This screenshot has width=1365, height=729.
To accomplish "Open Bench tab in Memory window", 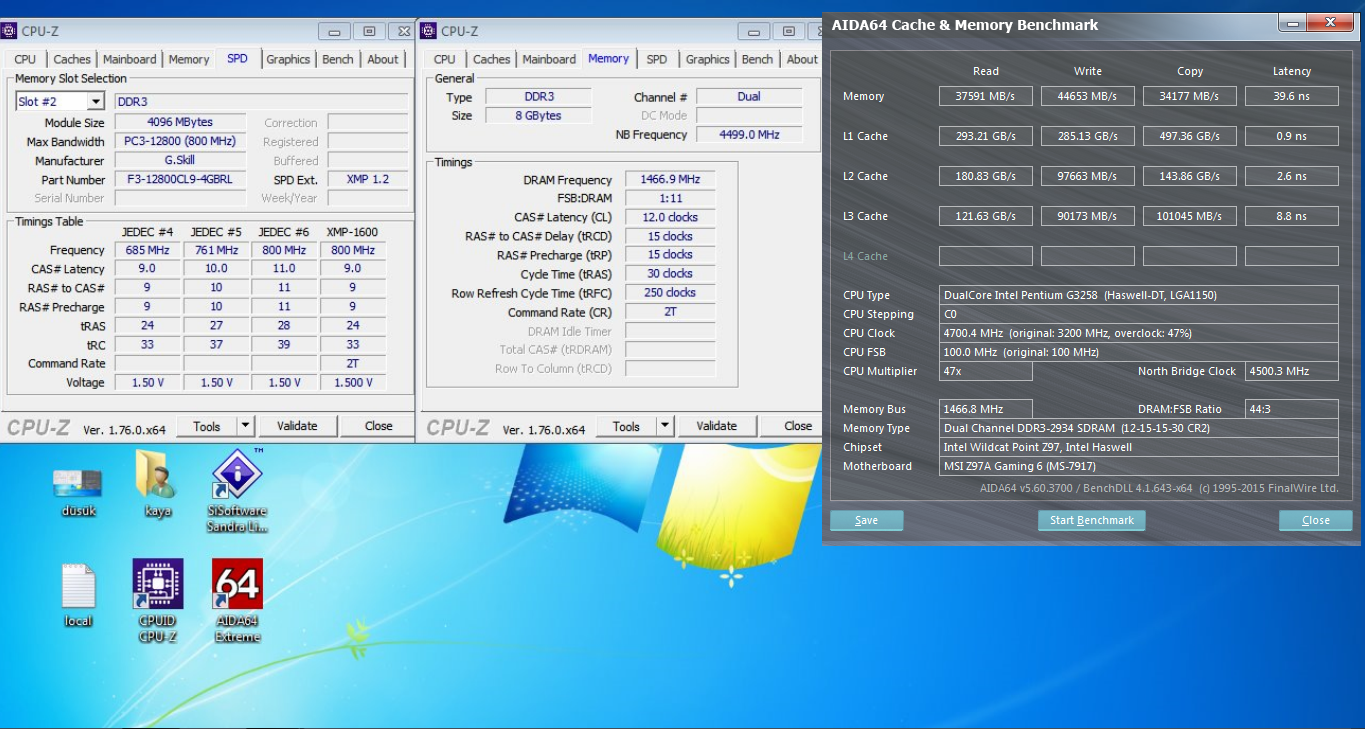I will [757, 59].
